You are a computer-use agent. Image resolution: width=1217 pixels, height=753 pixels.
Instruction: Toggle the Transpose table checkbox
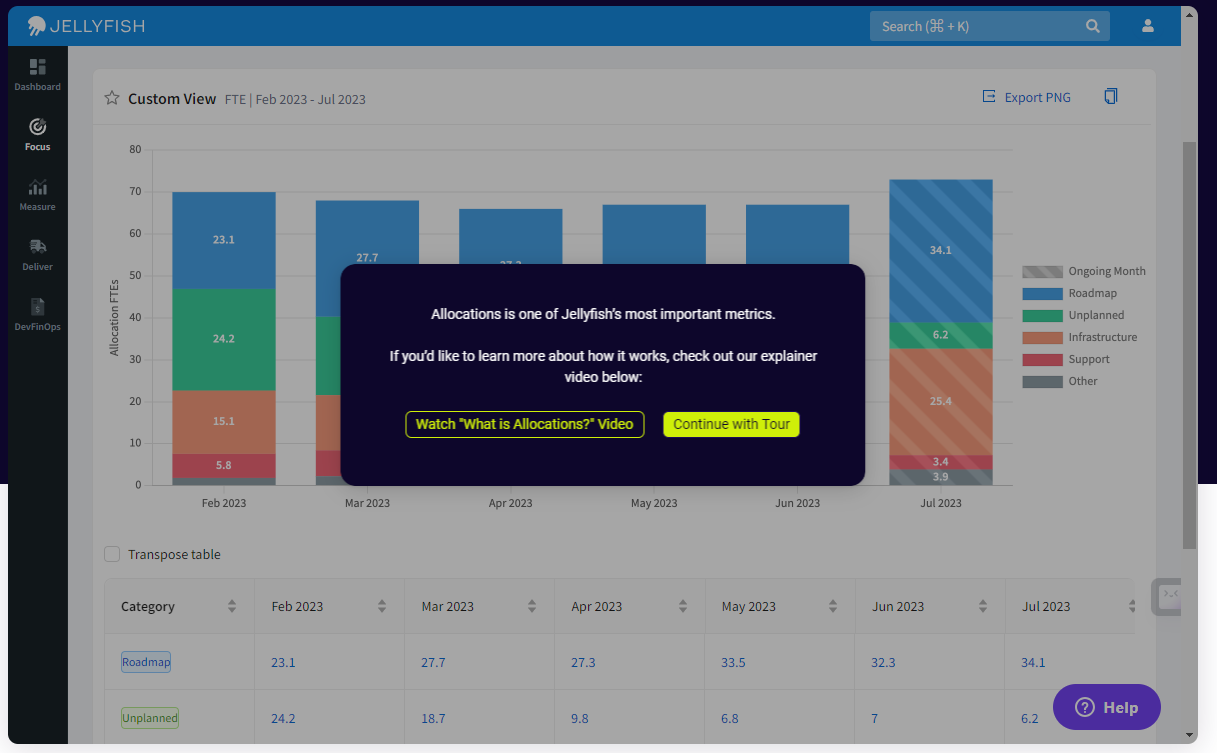pyautogui.click(x=112, y=554)
